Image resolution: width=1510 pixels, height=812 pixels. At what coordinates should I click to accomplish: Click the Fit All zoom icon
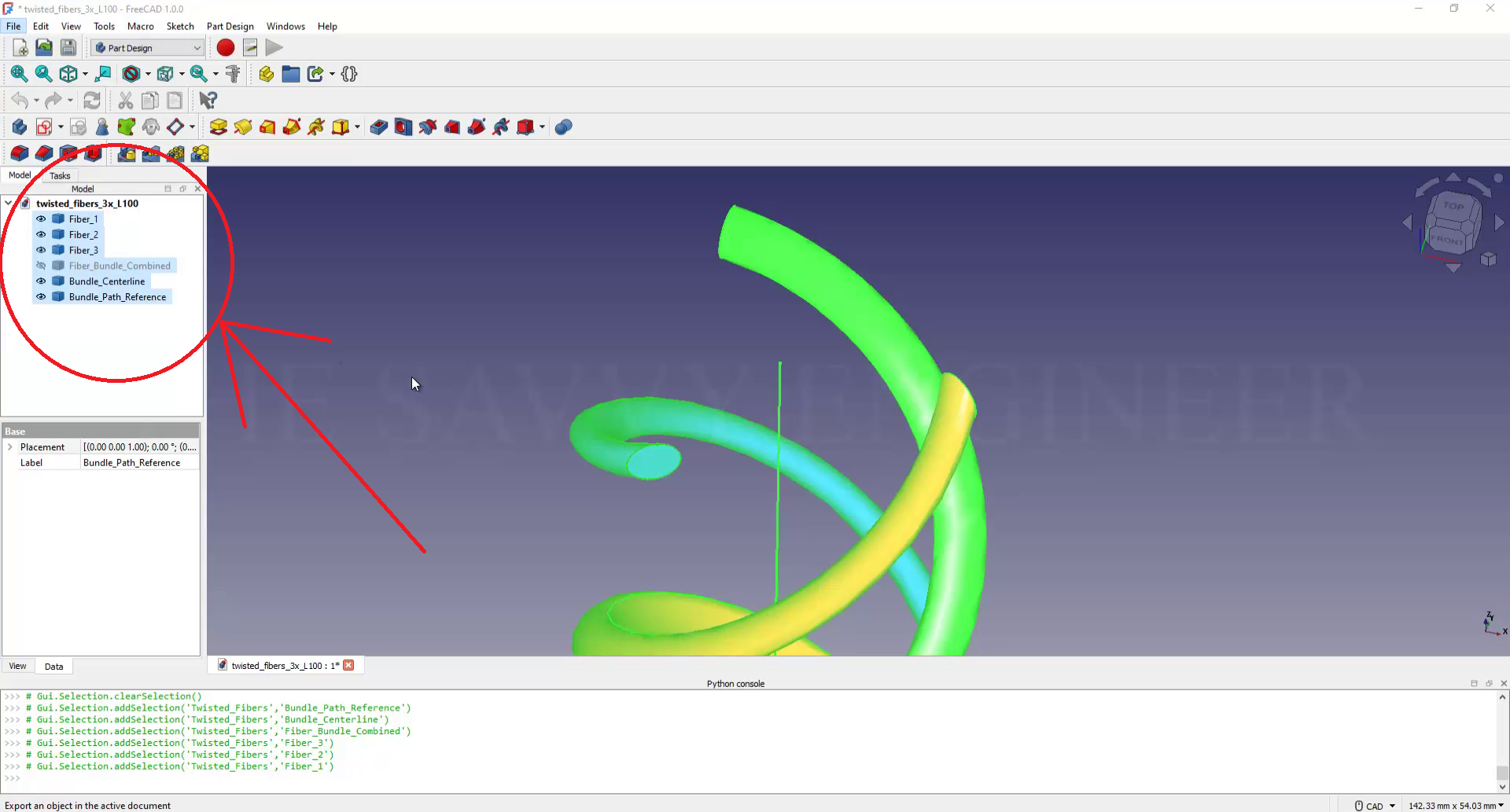point(19,74)
